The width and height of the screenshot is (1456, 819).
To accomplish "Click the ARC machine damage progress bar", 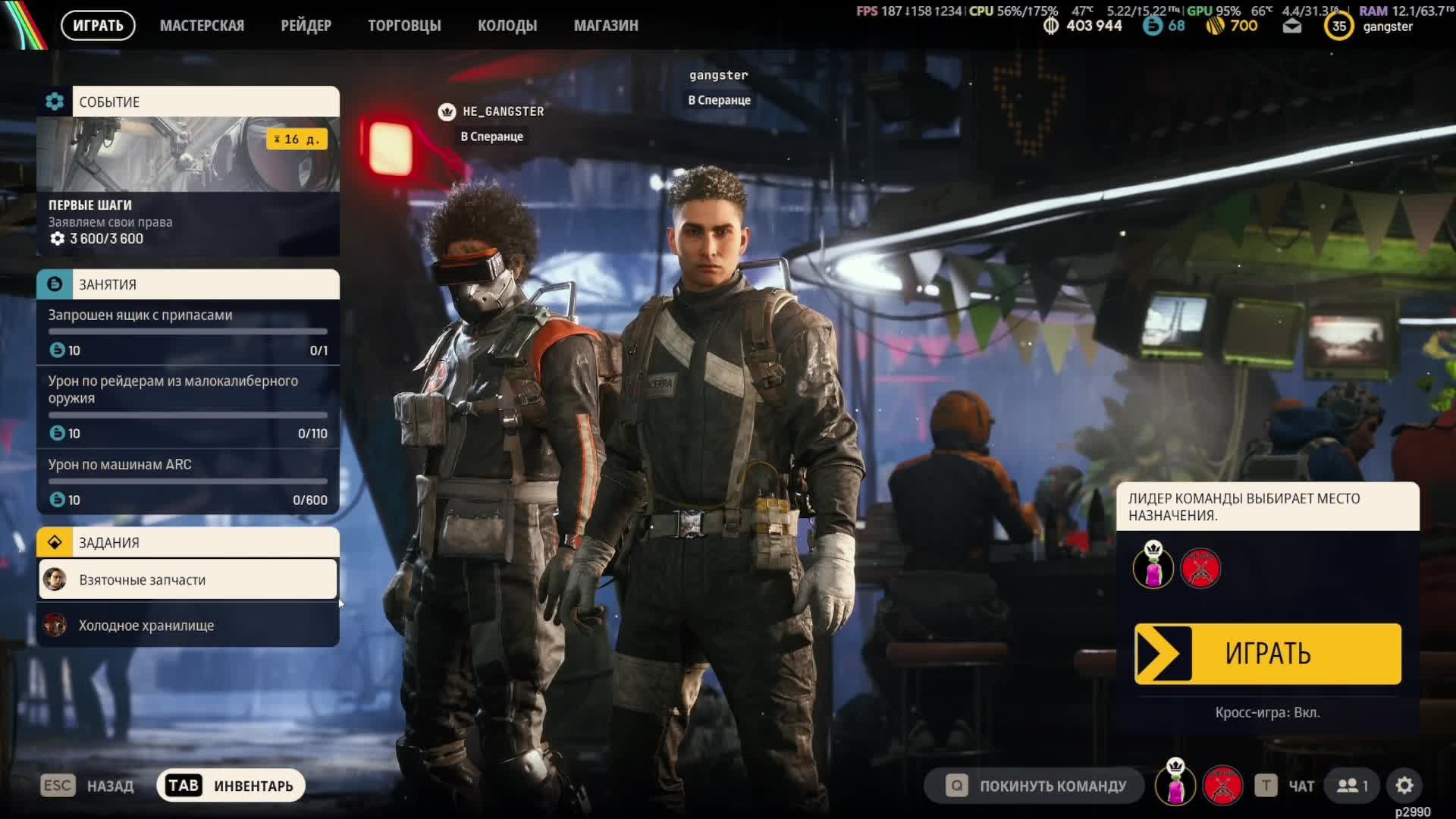I will click(188, 481).
